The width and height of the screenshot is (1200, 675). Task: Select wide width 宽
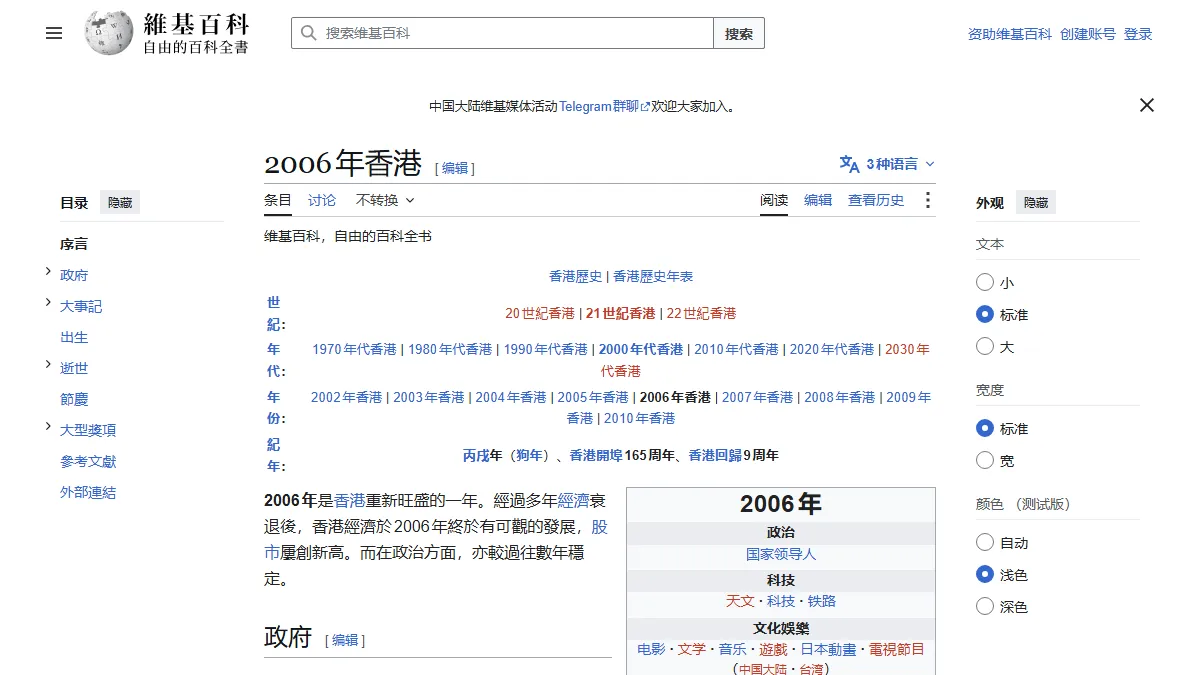point(985,461)
